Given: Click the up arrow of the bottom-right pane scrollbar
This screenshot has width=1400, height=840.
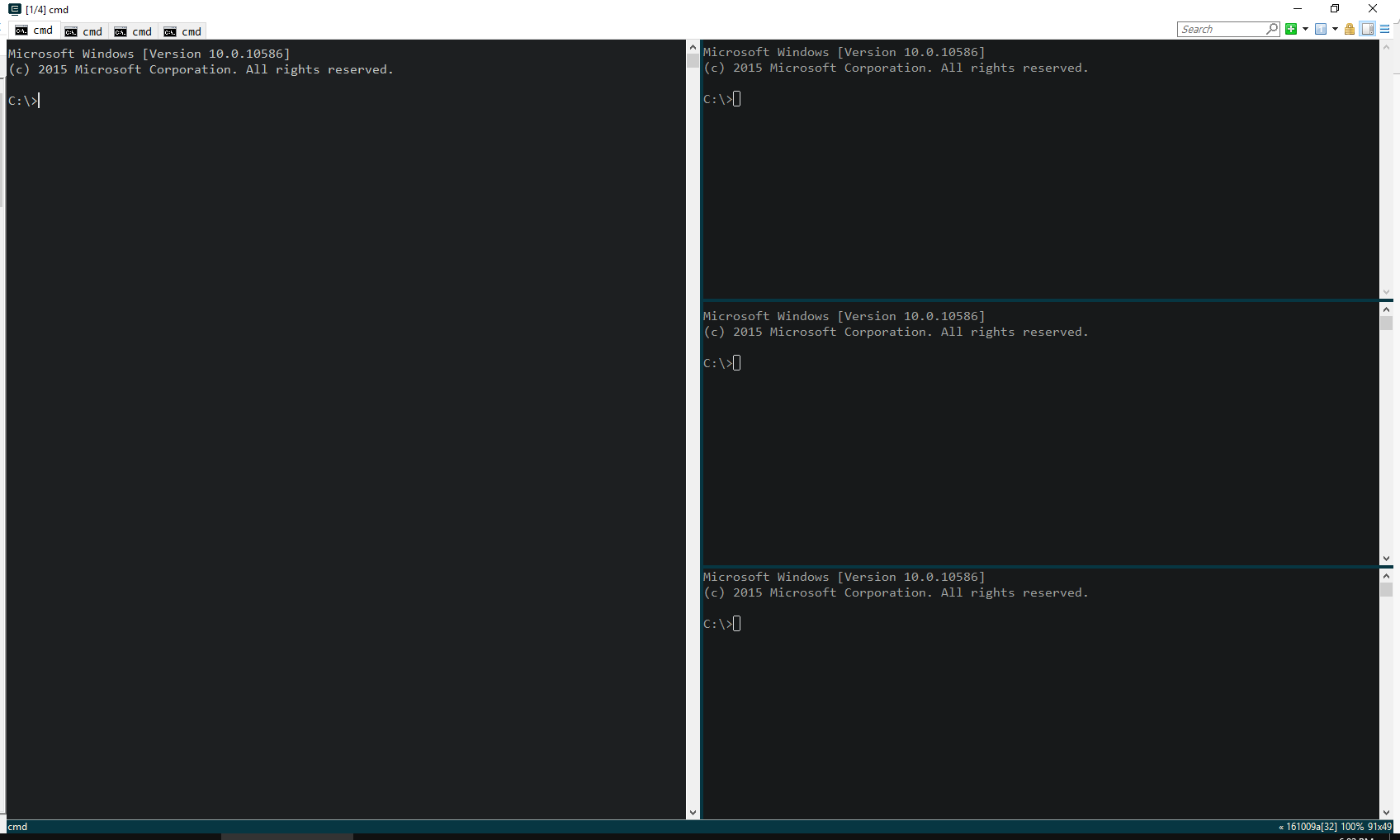Looking at the screenshot, I should point(1386,576).
